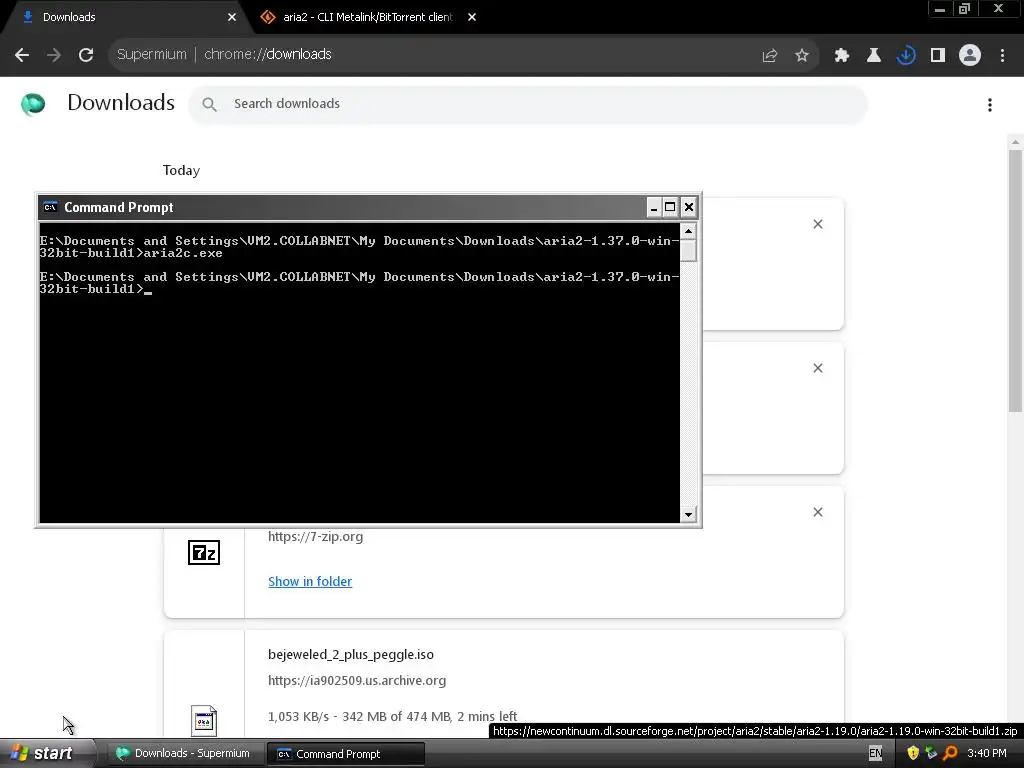
Task: Open the Extensions puzzle icon
Action: [842, 56]
